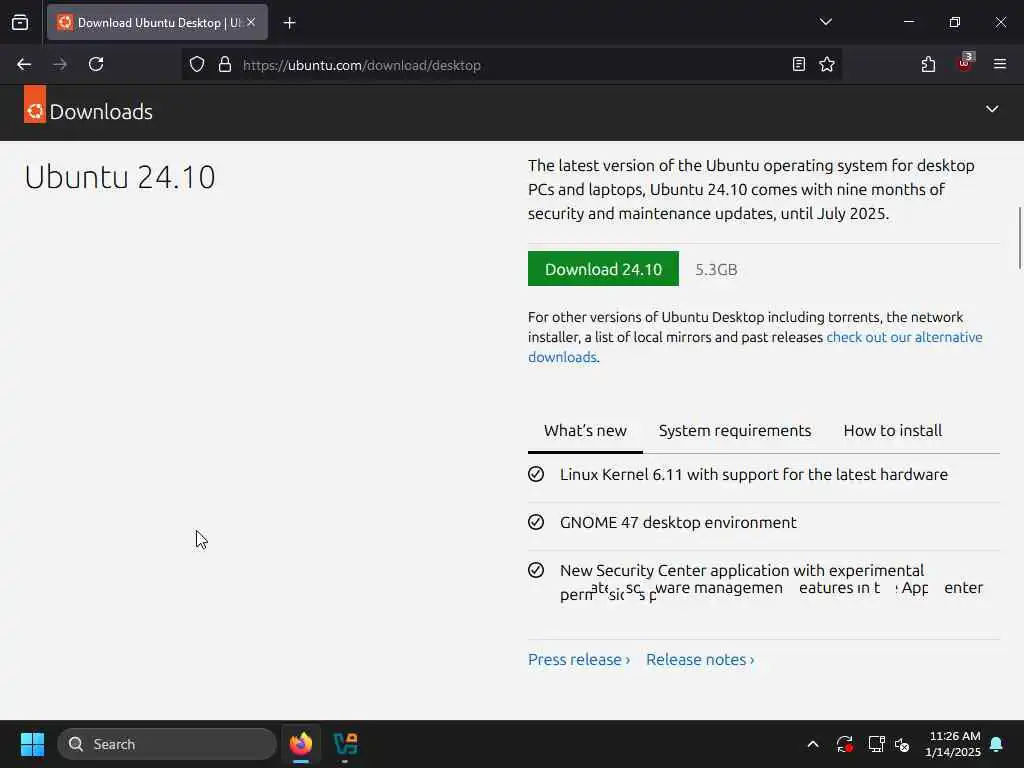Reload the current page
Viewport: 1024px width, 768px height.
click(96, 64)
